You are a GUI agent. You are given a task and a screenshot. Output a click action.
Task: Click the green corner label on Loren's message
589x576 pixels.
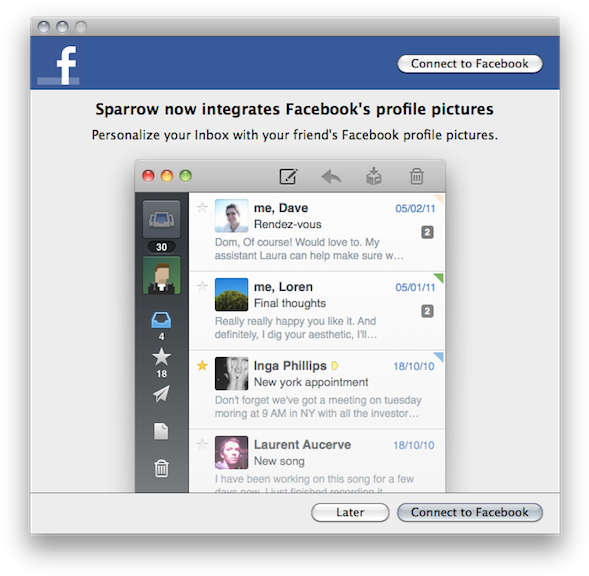point(439,278)
